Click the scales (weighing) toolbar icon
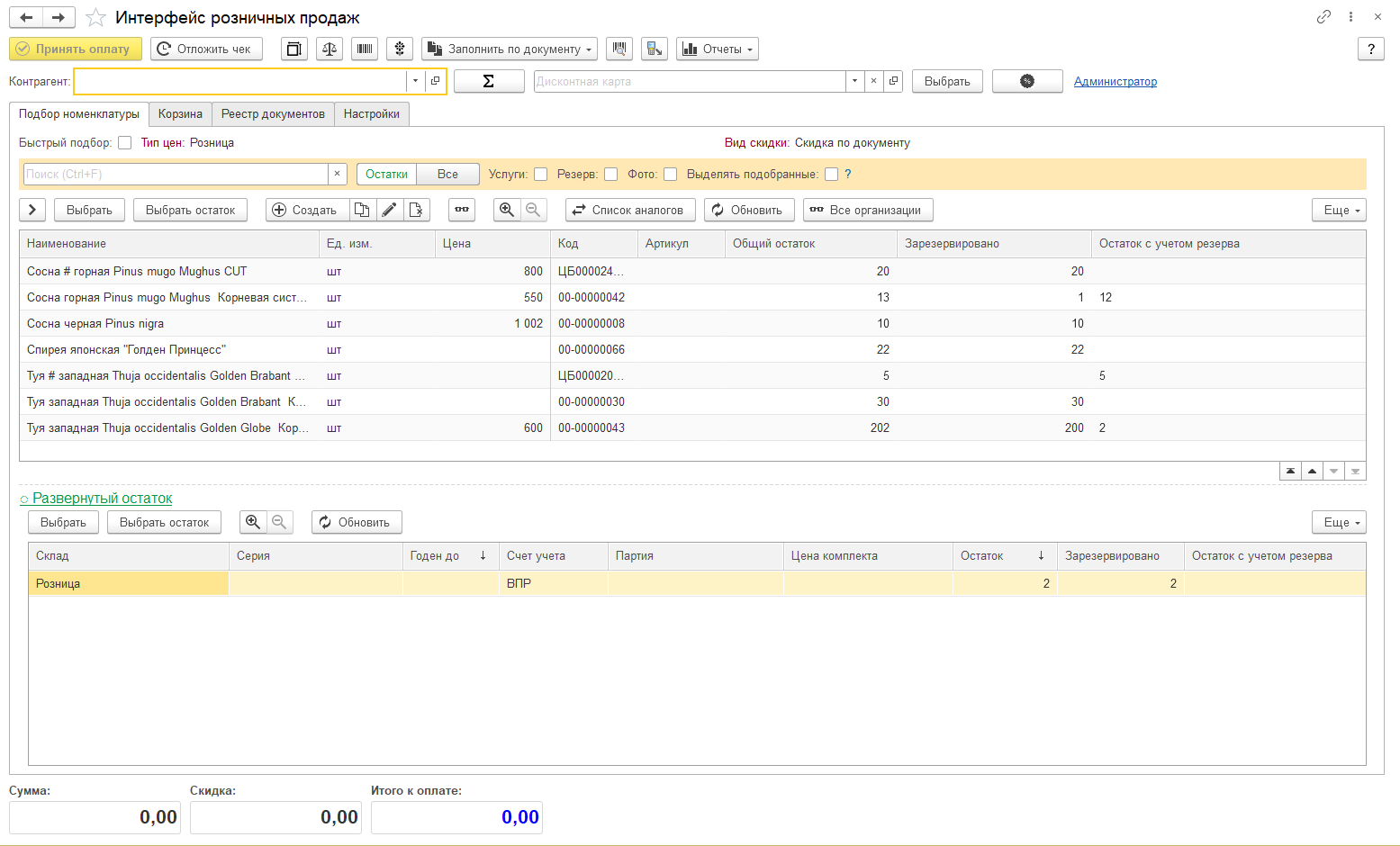 pyautogui.click(x=330, y=49)
